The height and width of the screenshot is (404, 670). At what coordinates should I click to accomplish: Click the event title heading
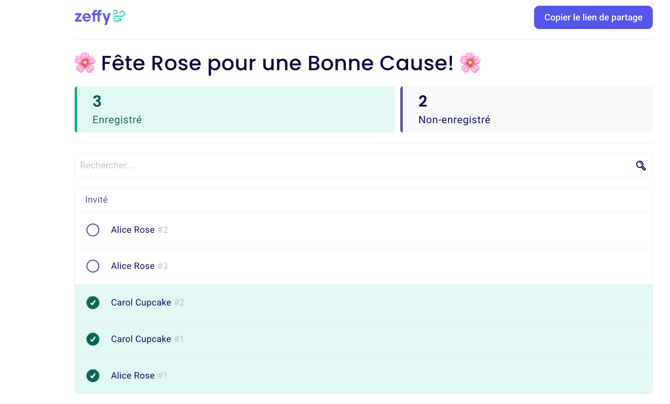278,63
